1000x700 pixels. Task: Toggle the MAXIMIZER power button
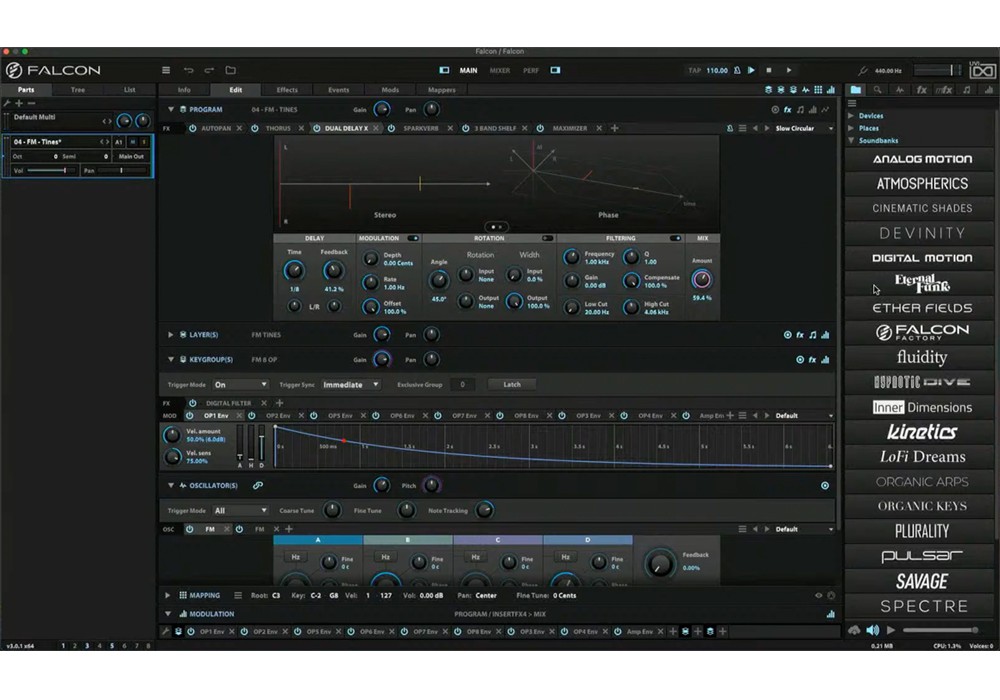[540, 128]
